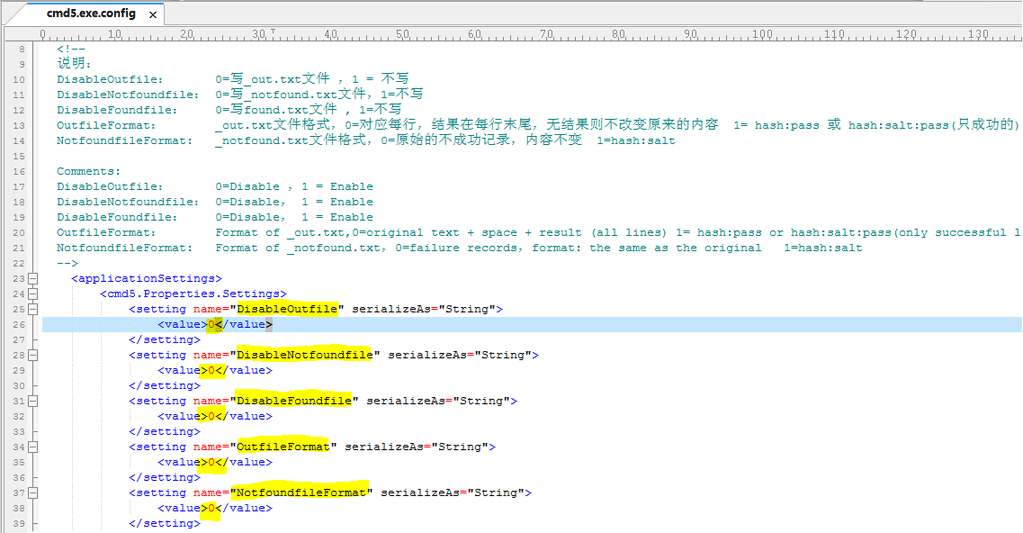Place cursor on the Comments: line
This screenshot has height=533, width=1023.
[88, 171]
